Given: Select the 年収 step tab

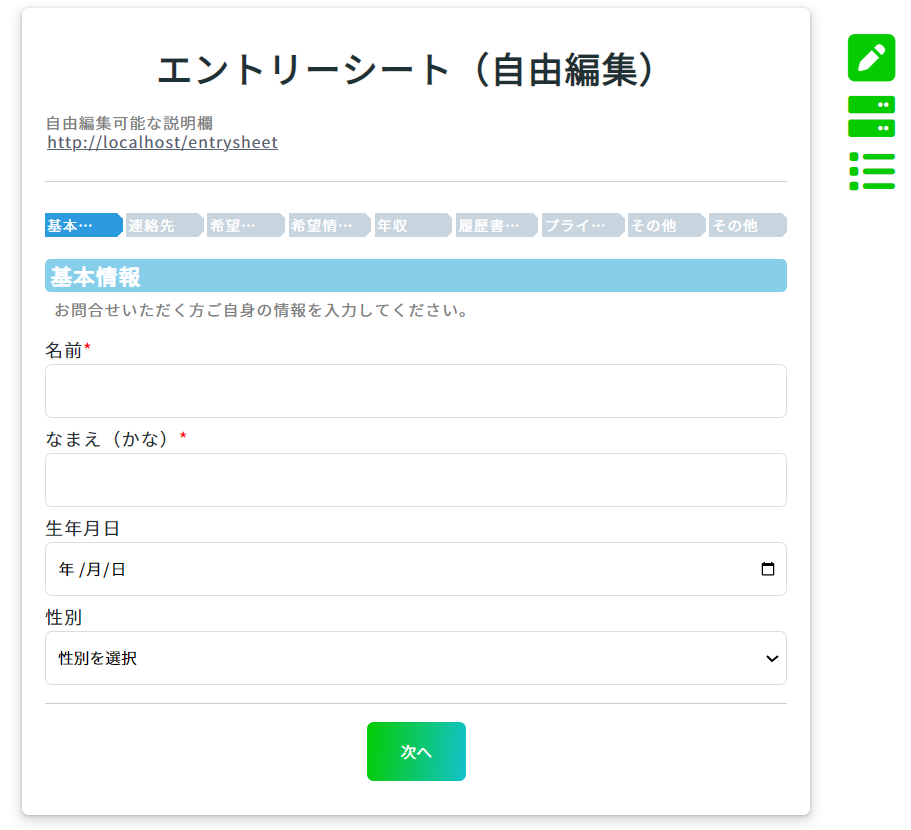Looking at the screenshot, I should pos(413,225).
